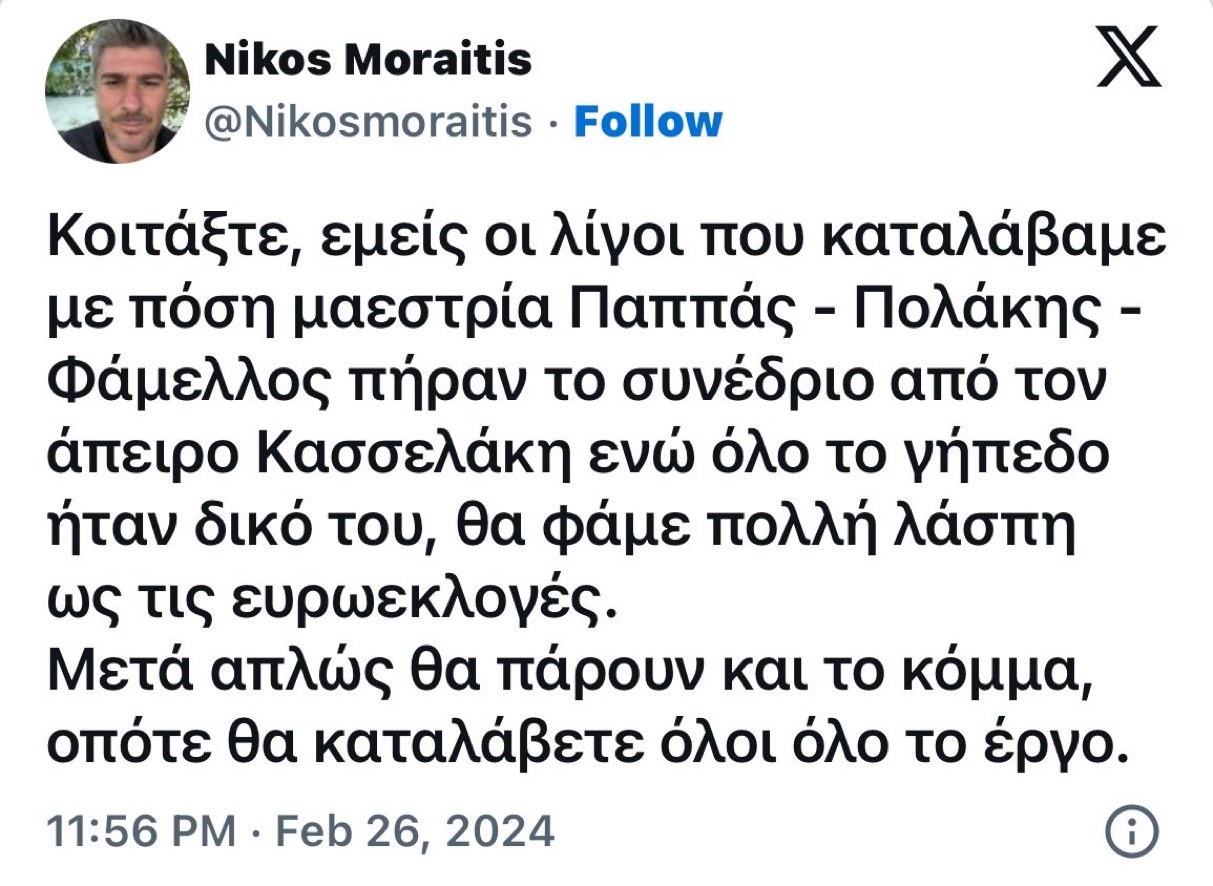1213x886 pixels.
Task: Click the display name "Nikos Moraitis"
Action: coord(367,63)
